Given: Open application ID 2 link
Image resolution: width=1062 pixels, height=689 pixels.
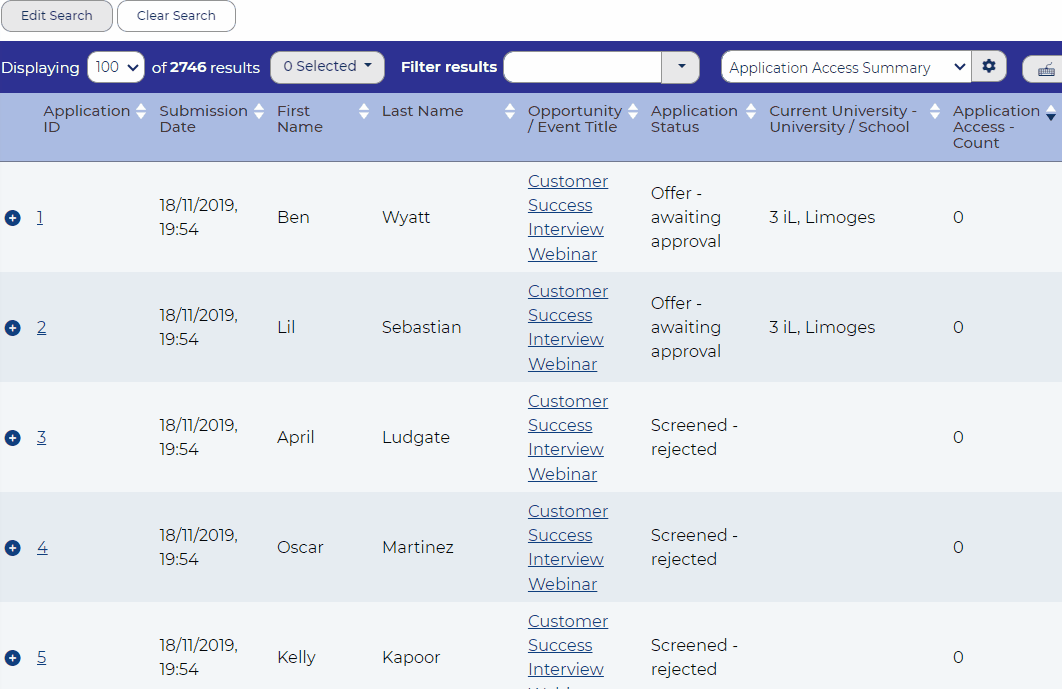Looking at the screenshot, I should tap(41, 327).
